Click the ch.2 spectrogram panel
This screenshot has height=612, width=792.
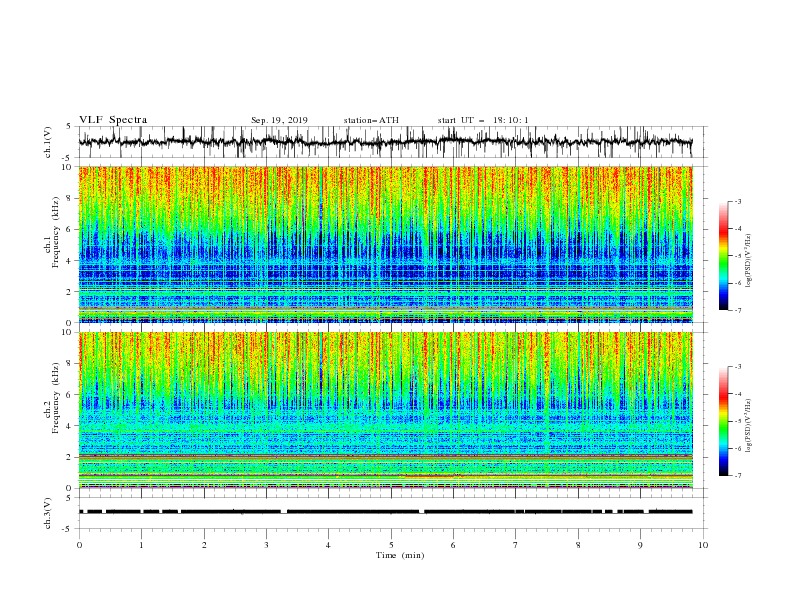tap(386, 410)
